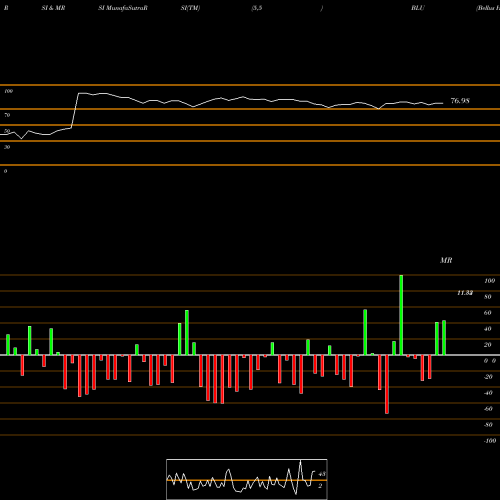The height and width of the screenshot is (500, 500).
Task: Click the RSI line endpoint near 76.98
Action: 443,103
